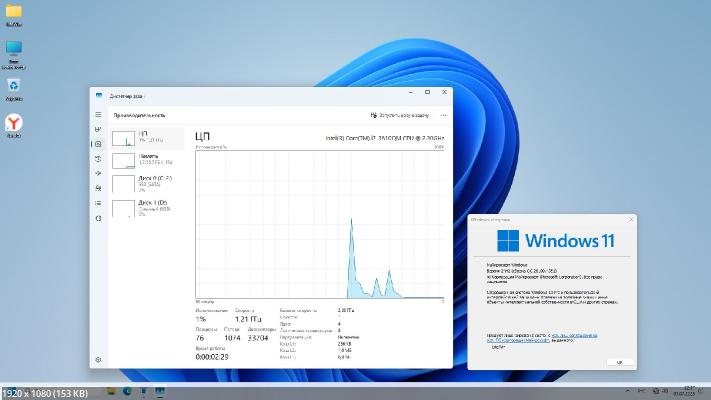Open the Users page in Task Manager sidebar
Image resolution: width=711 pixels, height=400 pixels.
(x=98, y=188)
